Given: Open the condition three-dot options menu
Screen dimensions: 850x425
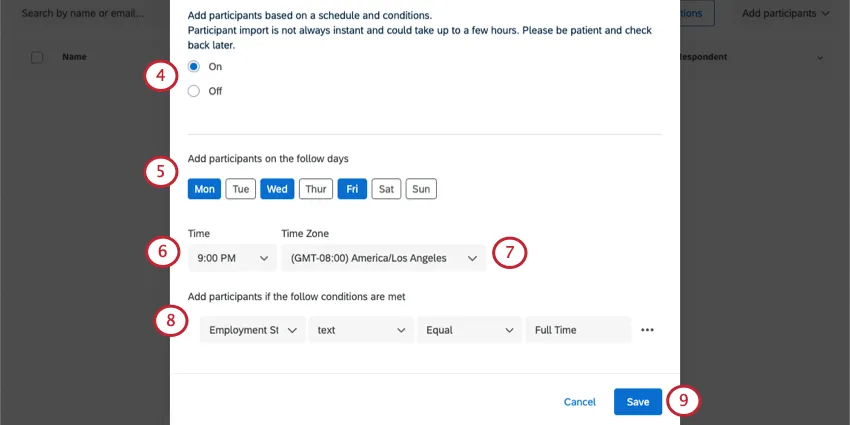Looking at the screenshot, I should point(647,330).
